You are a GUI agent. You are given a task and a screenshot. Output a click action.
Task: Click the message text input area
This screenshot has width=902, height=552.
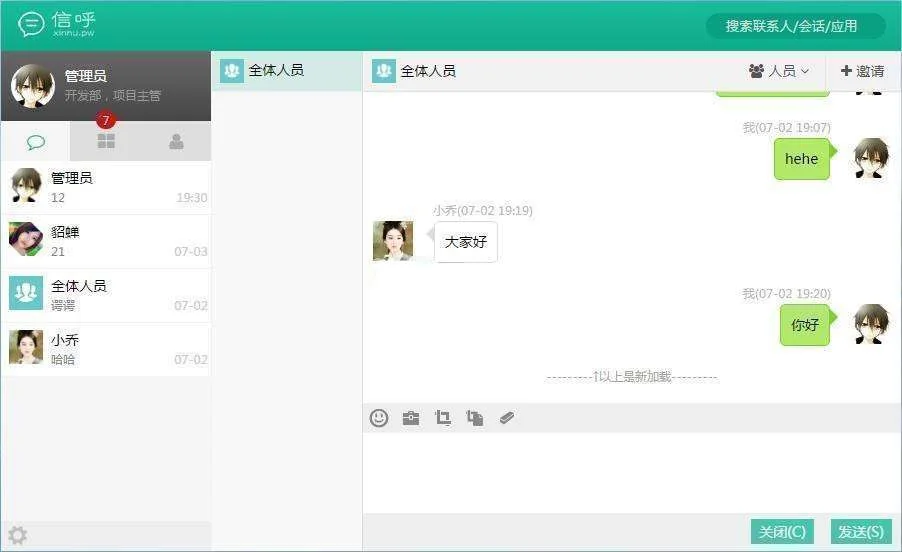630,472
